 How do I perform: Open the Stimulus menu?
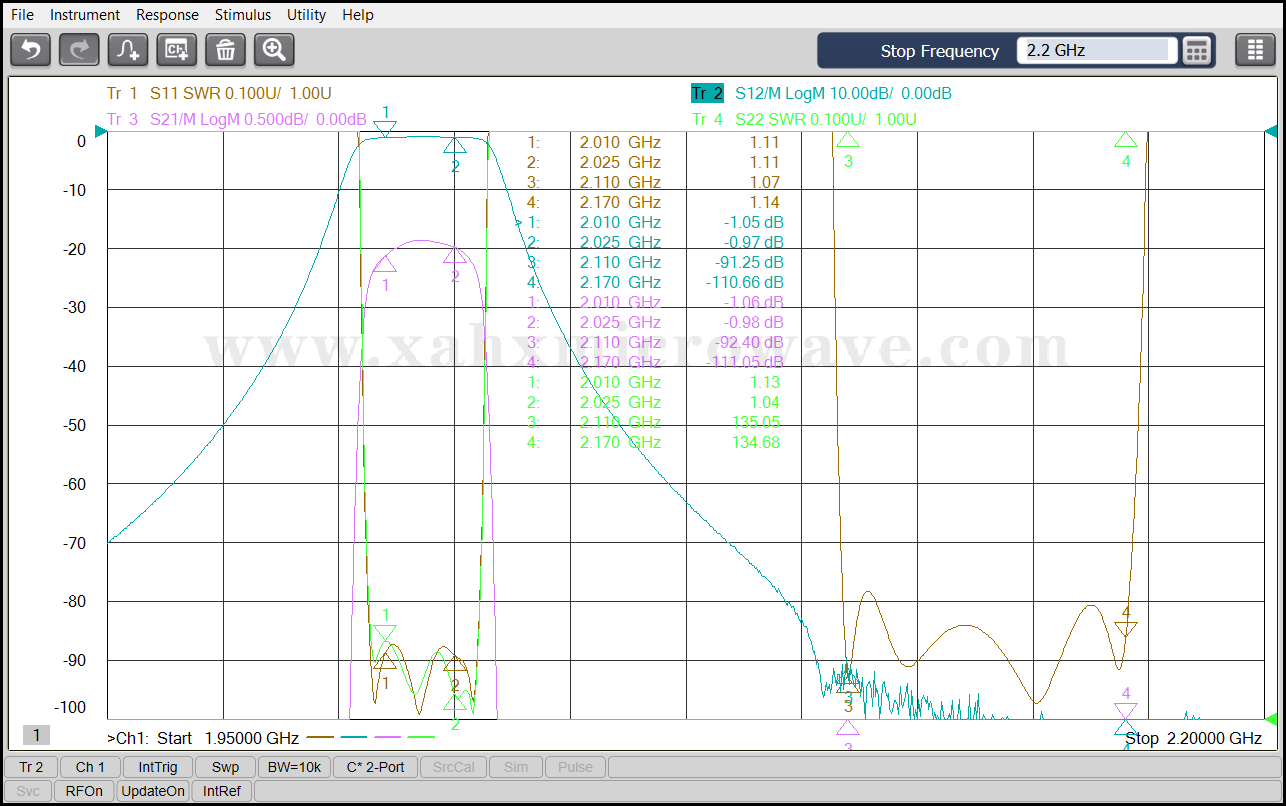[x=243, y=15]
